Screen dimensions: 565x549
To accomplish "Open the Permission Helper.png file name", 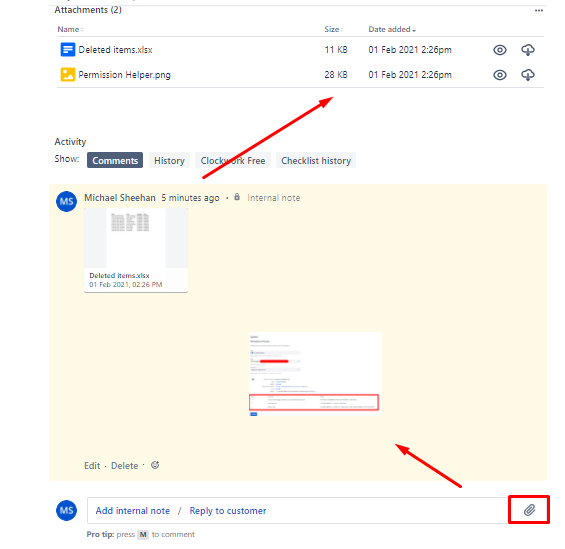I will (x=124, y=75).
